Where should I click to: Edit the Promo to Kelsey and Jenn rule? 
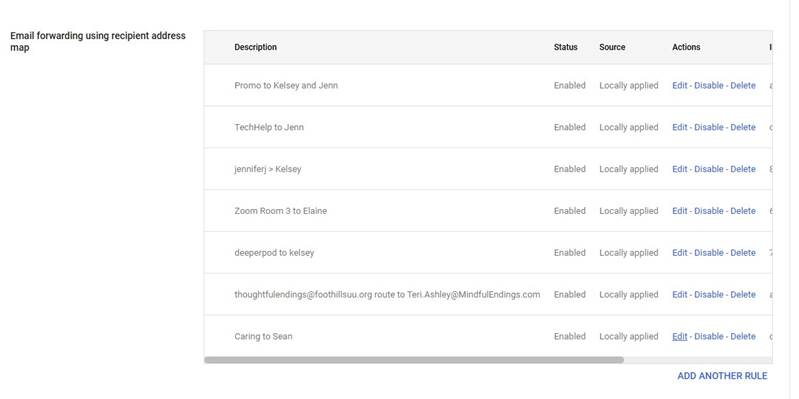[679, 86]
